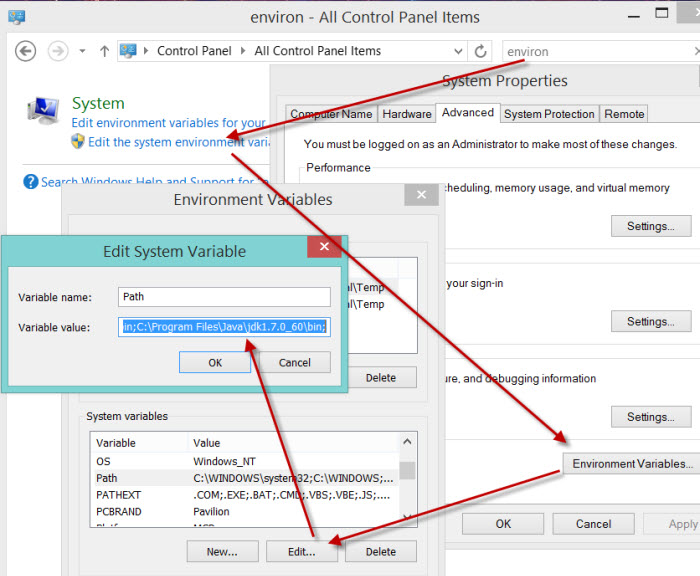Click the Back navigation arrow
Screen dimensions: 700x576
[26, 51]
